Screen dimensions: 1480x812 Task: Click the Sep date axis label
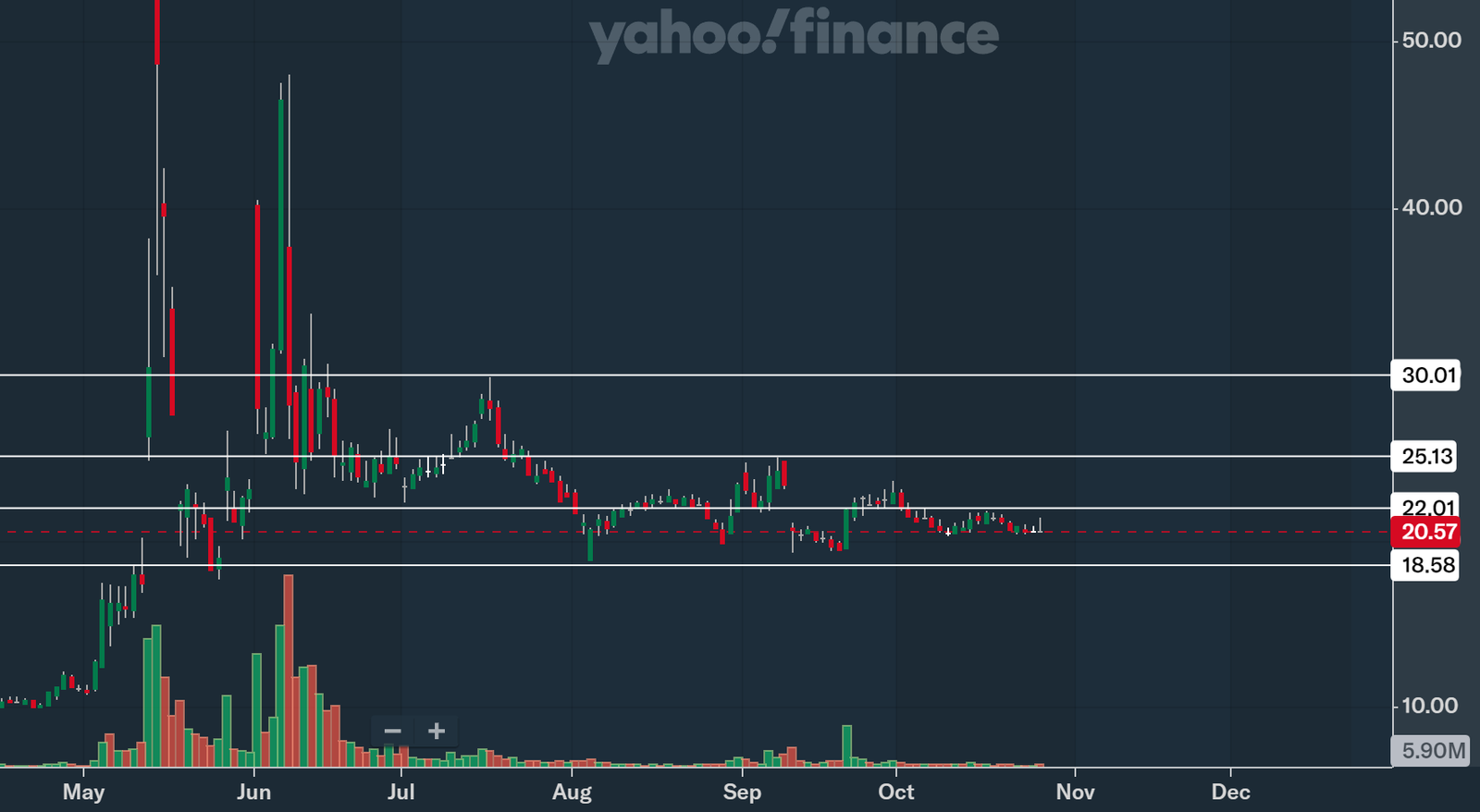(x=742, y=793)
